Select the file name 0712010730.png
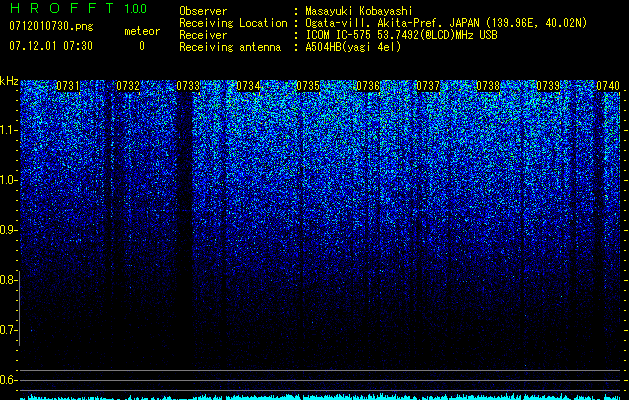This screenshot has width=629, height=400. (51, 27)
